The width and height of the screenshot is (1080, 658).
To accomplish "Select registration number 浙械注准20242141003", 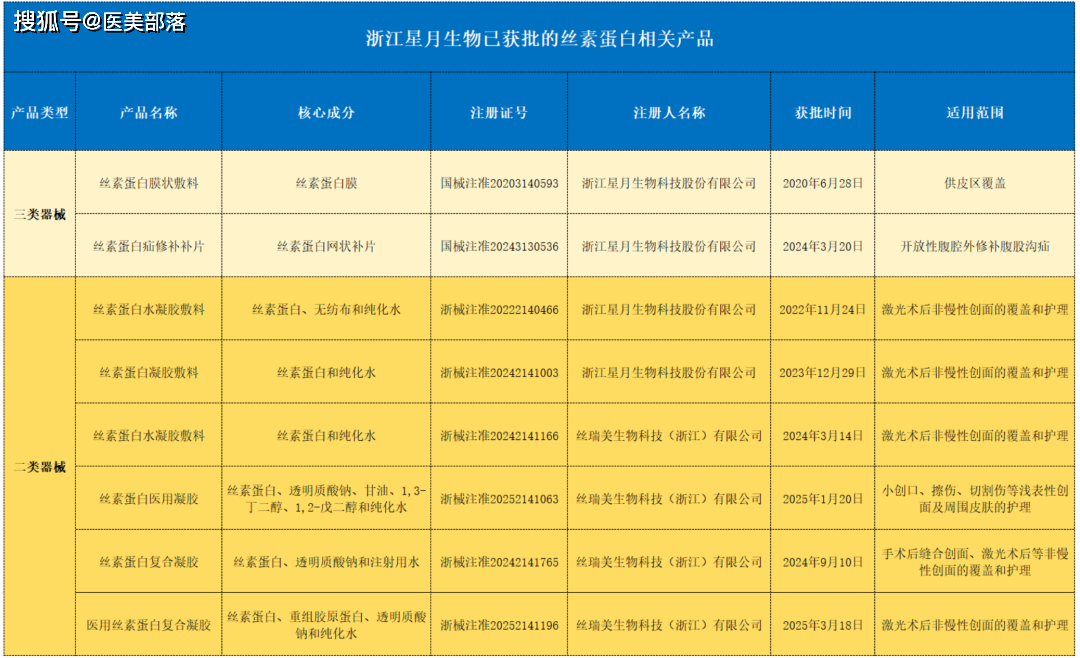I will tap(499, 373).
